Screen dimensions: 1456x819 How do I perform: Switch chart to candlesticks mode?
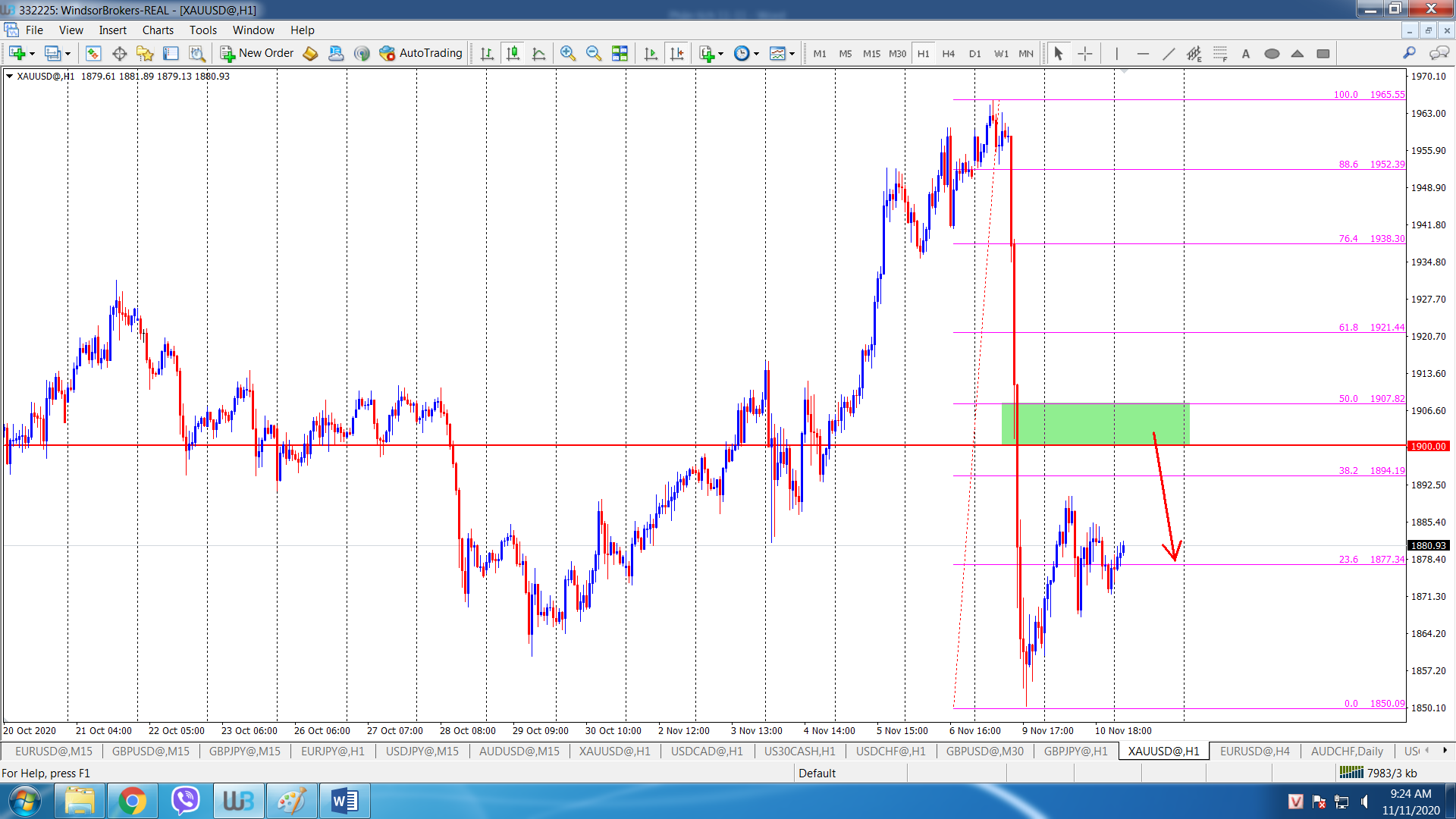(x=513, y=53)
